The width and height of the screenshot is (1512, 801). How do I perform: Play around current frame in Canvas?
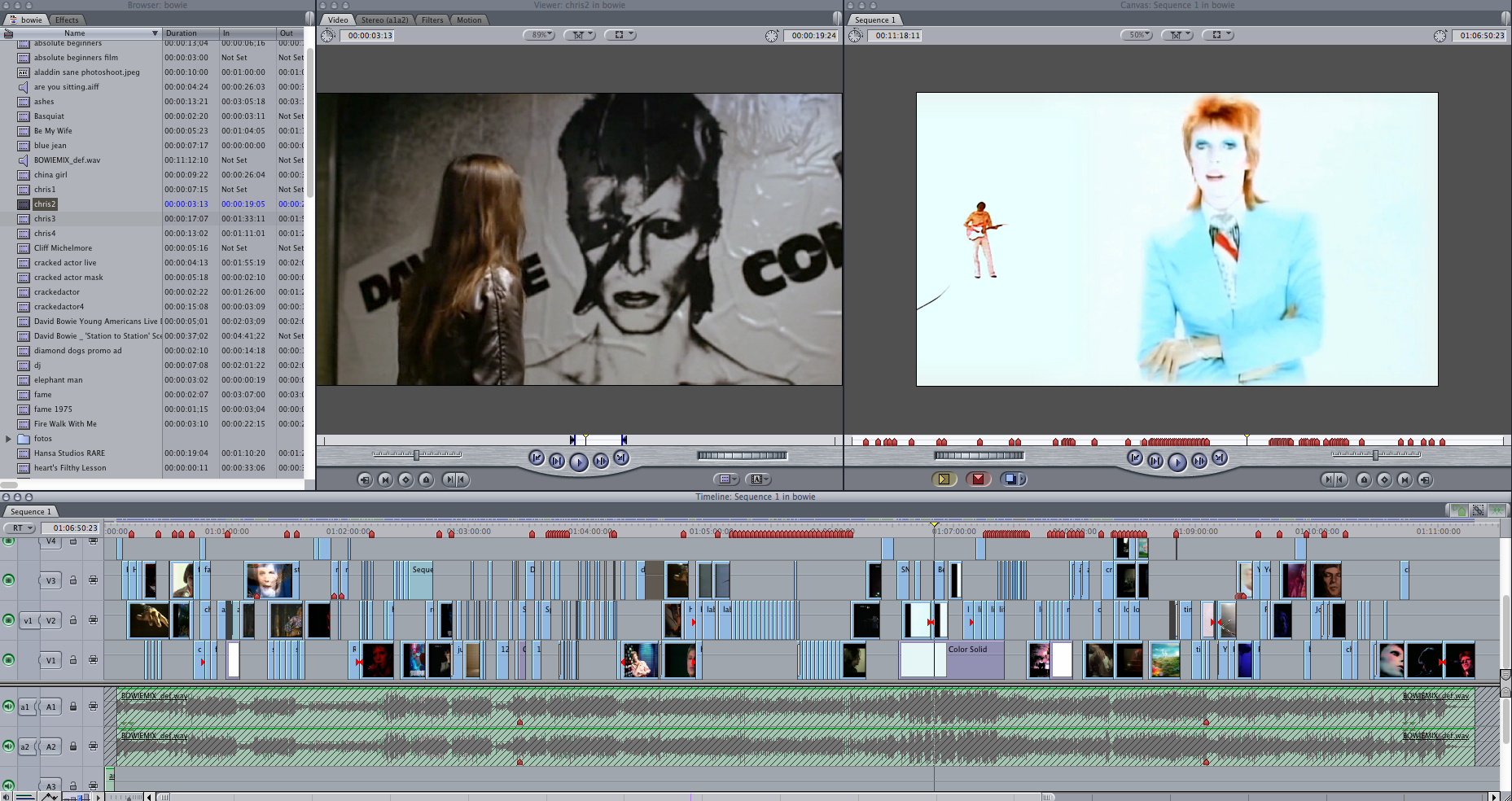(x=1199, y=461)
